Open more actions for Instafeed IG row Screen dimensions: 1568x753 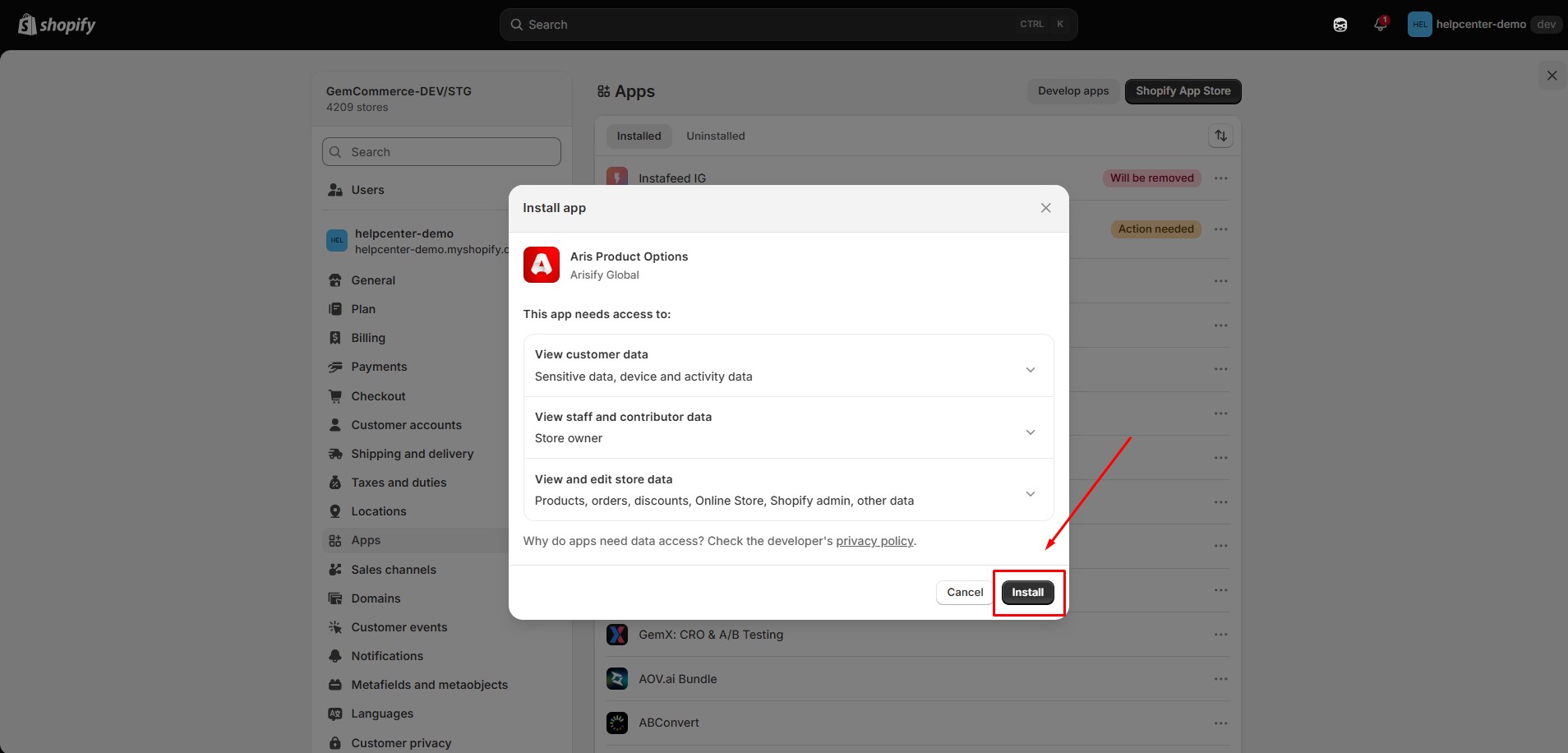pos(1221,178)
